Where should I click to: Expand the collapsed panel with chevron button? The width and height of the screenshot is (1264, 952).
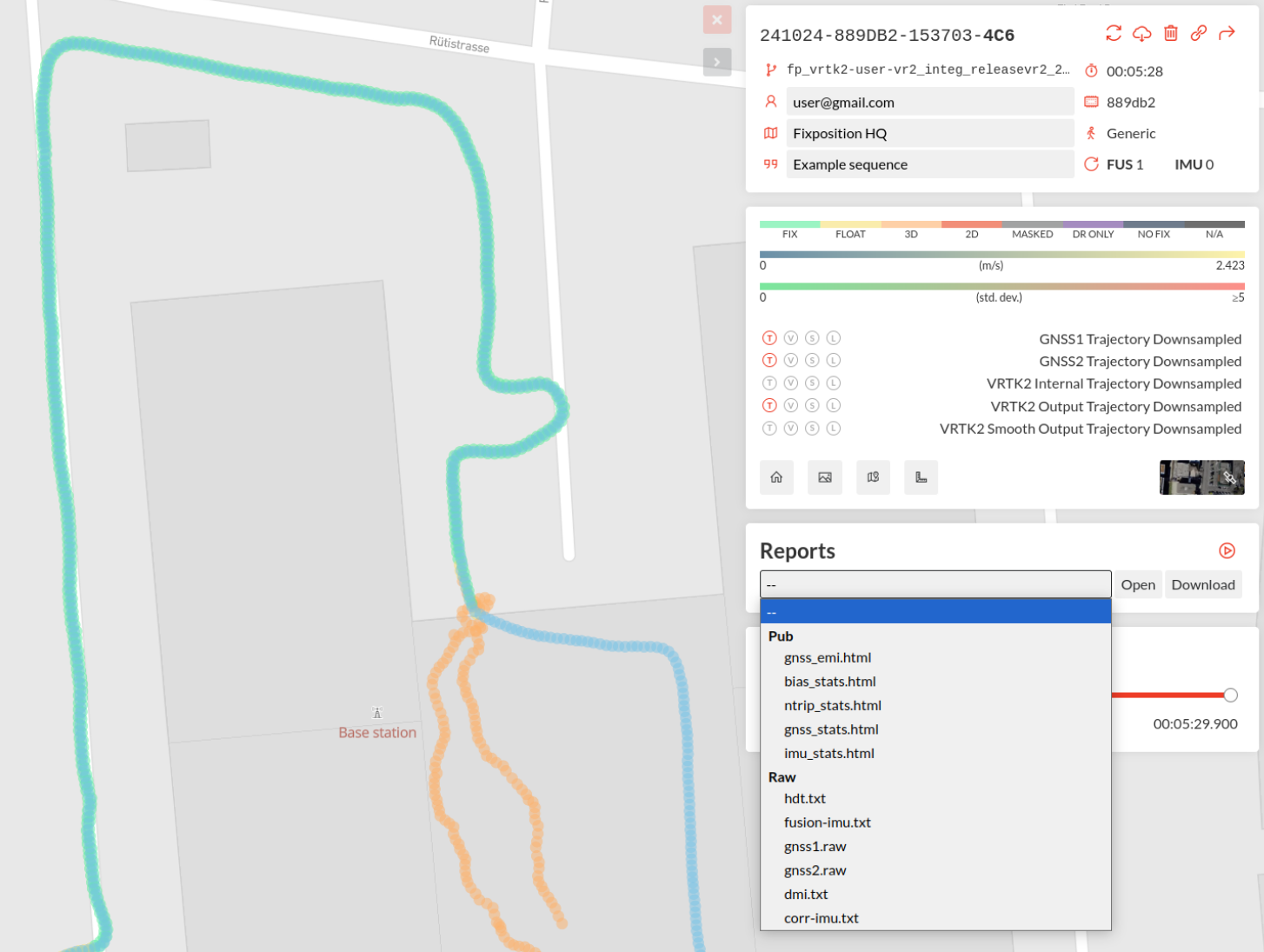click(716, 62)
